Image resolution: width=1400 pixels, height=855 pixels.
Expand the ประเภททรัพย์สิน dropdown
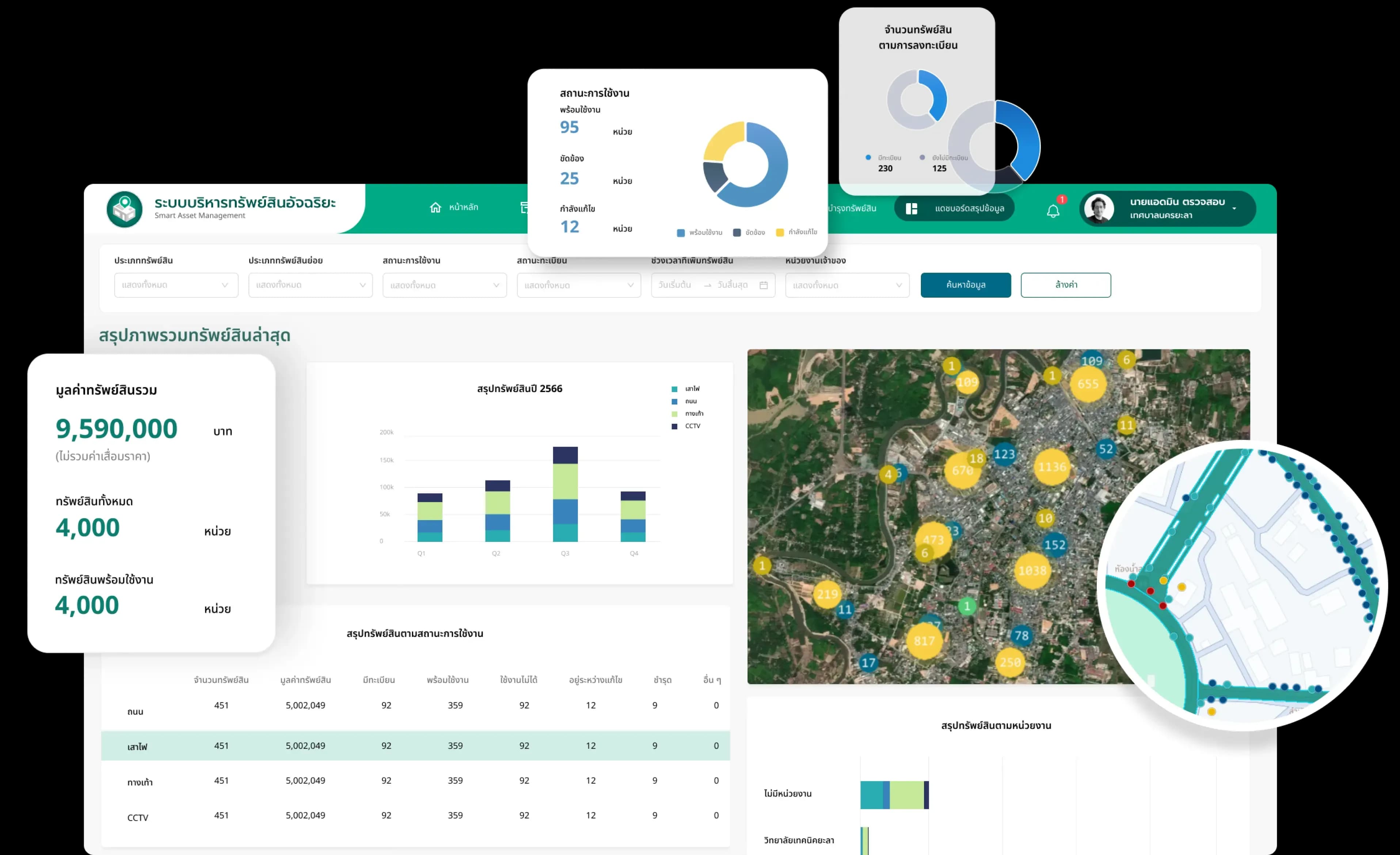pos(176,285)
